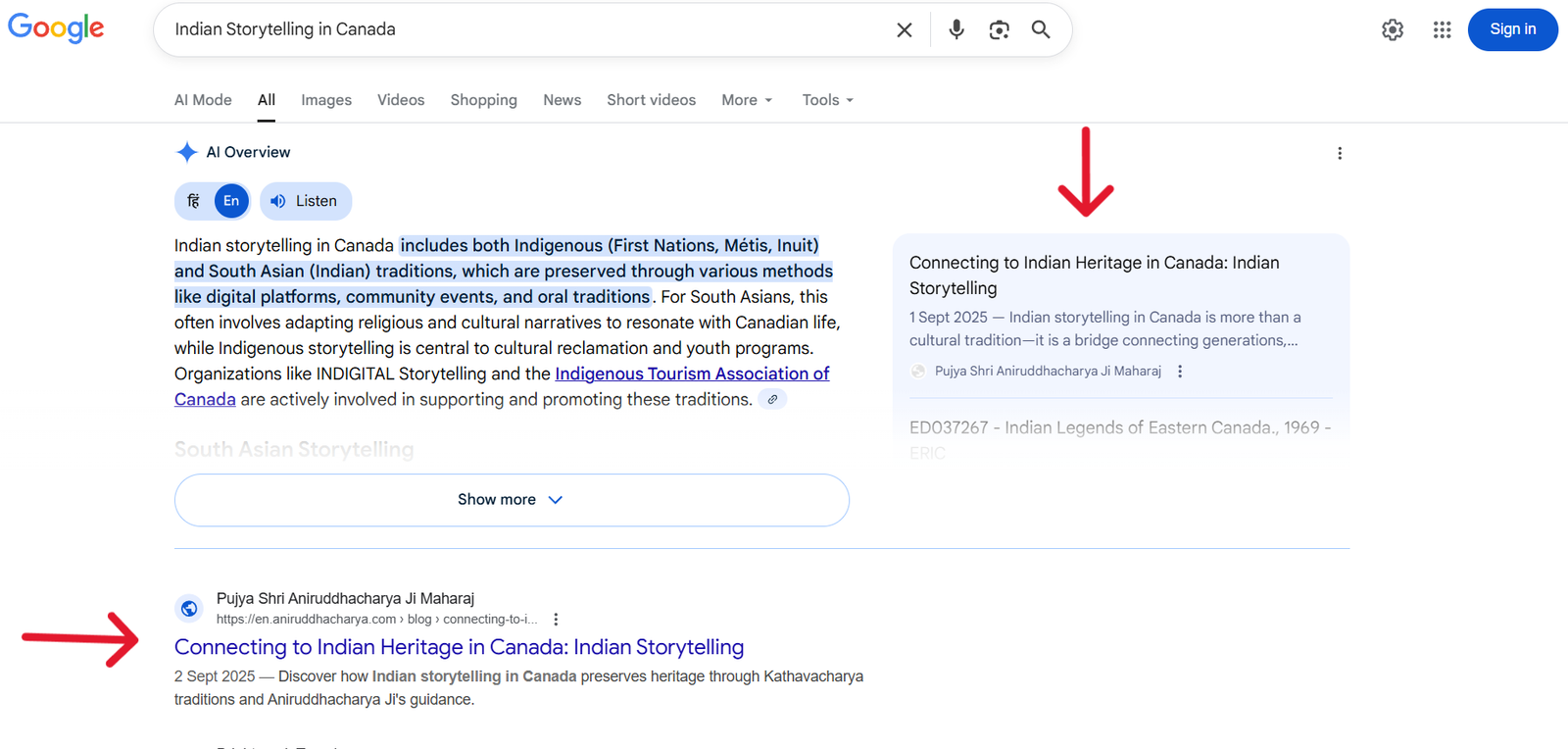The image size is (1568, 749).
Task: Open first result titled Connecting to Indian Heritage
Action: 459,647
